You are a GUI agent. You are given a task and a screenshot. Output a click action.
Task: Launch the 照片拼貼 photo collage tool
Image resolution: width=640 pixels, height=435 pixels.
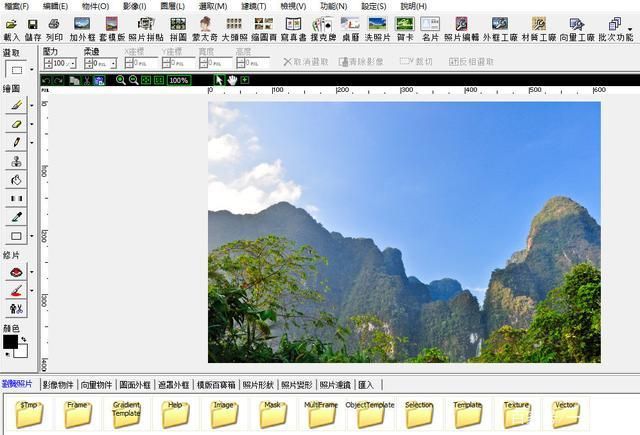[146, 29]
